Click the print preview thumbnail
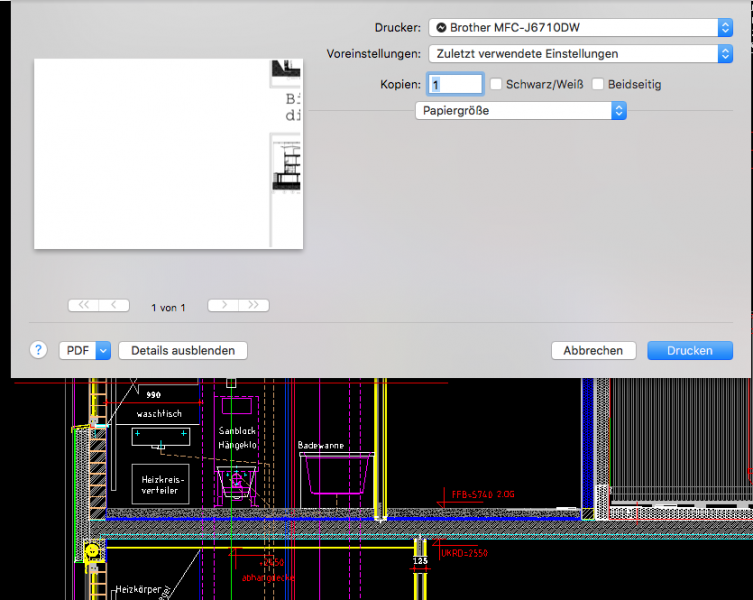The image size is (753, 600). [x=168, y=153]
